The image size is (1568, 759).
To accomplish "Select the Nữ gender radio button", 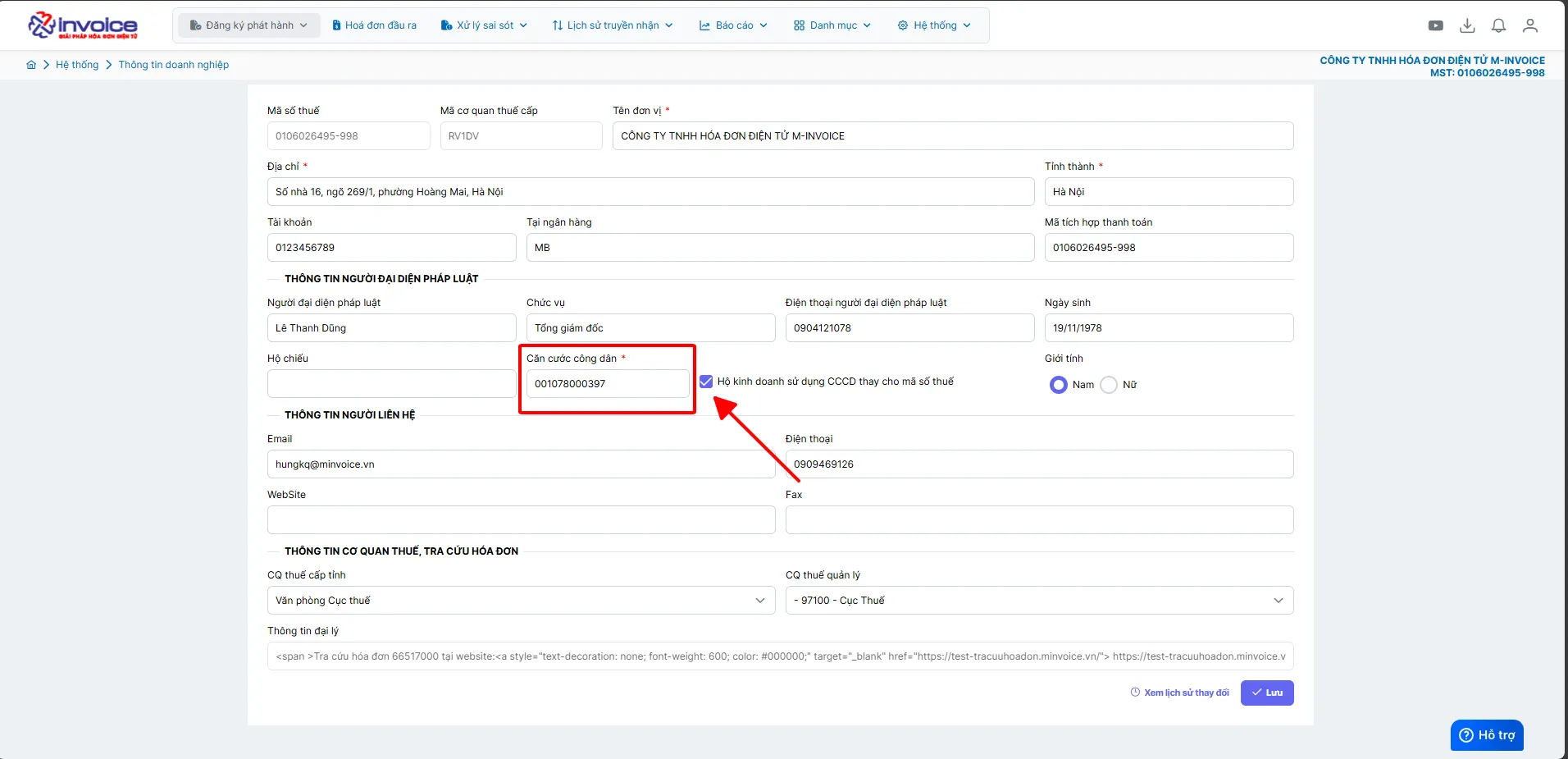I will tap(1109, 385).
